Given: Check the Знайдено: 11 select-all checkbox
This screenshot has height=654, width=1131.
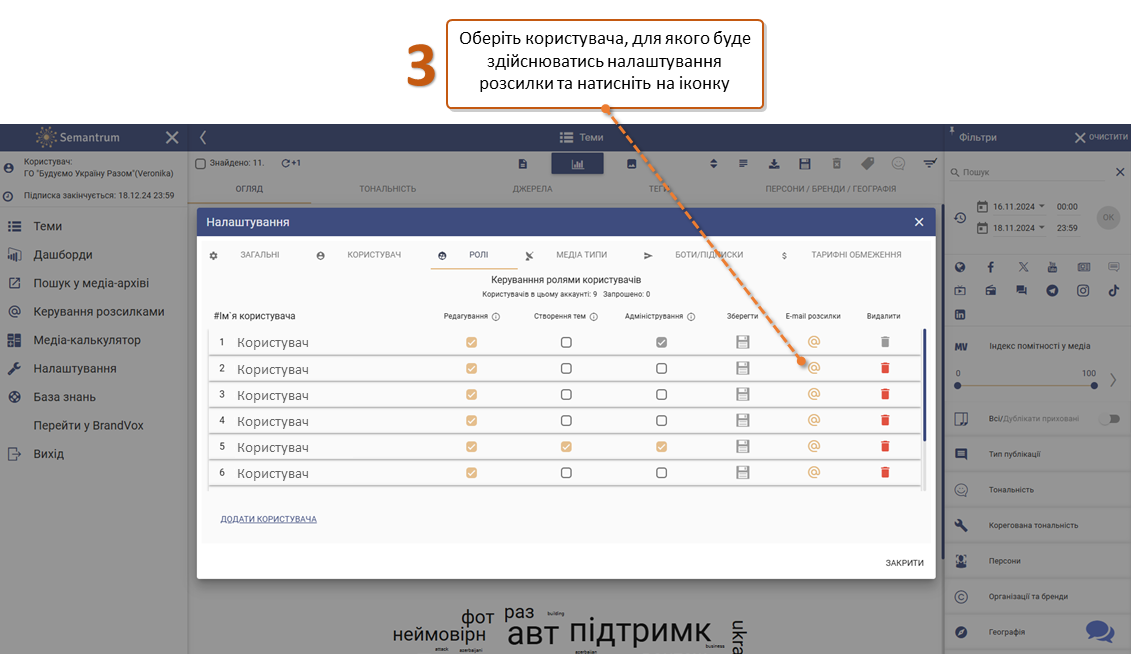Looking at the screenshot, I should click(x=201, y=164).
